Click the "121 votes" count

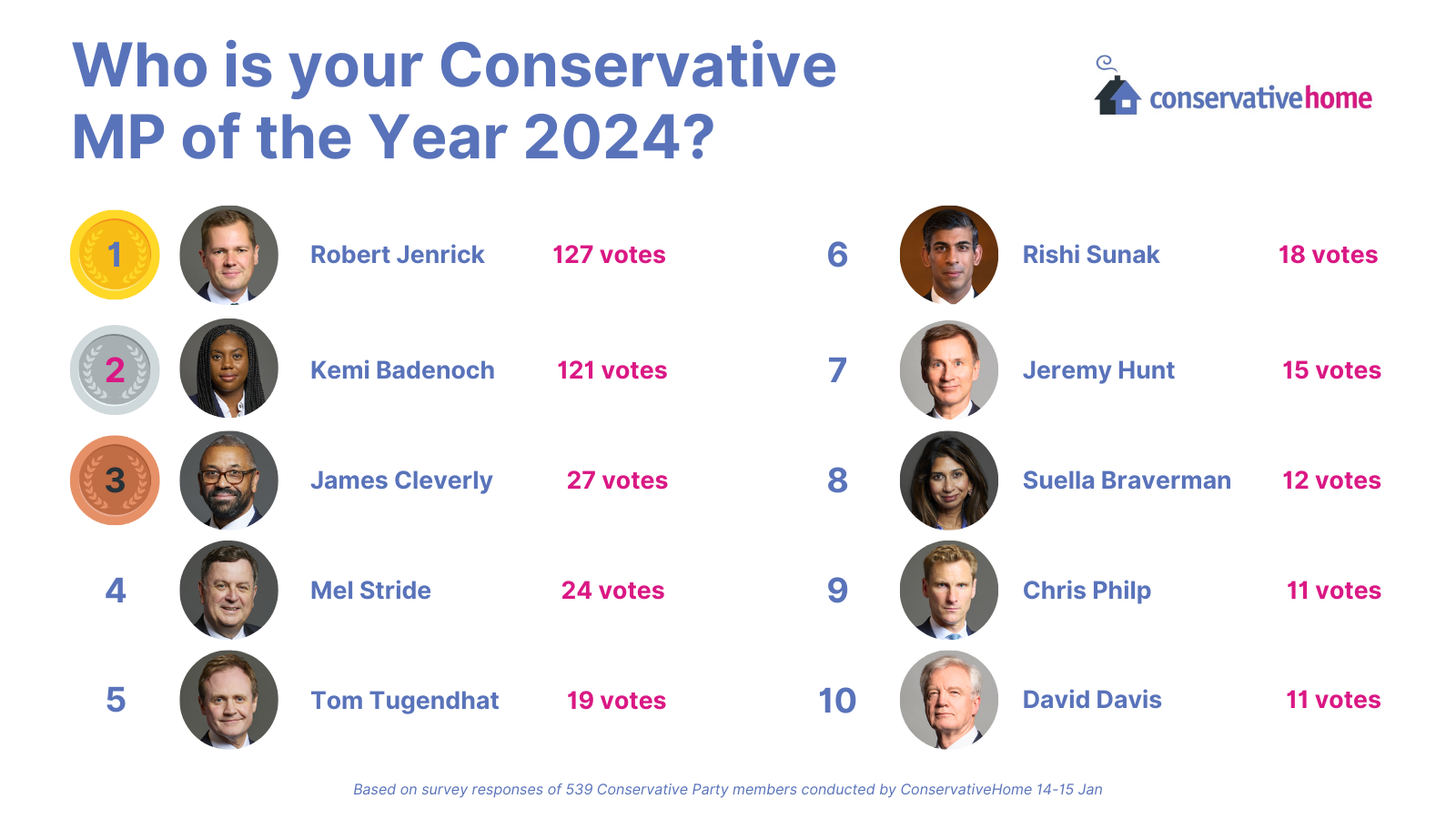(612, 370)
